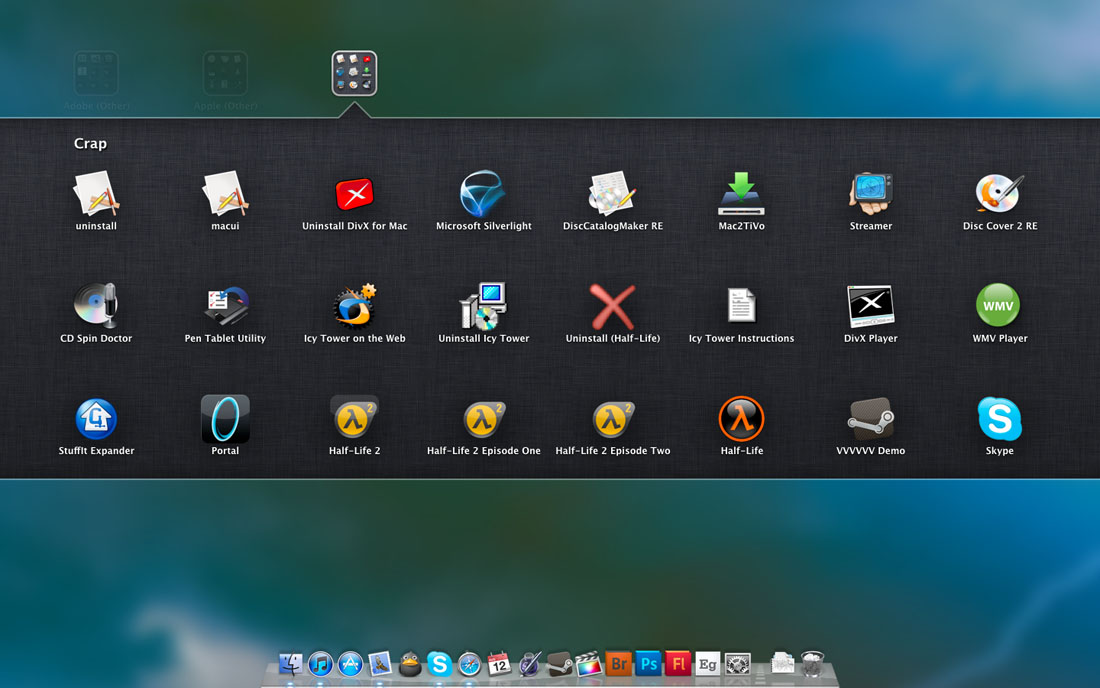Open Half-Life 2 Episode Two
The width and height of the screenshot is (1100, 688).
pos(612,419)
